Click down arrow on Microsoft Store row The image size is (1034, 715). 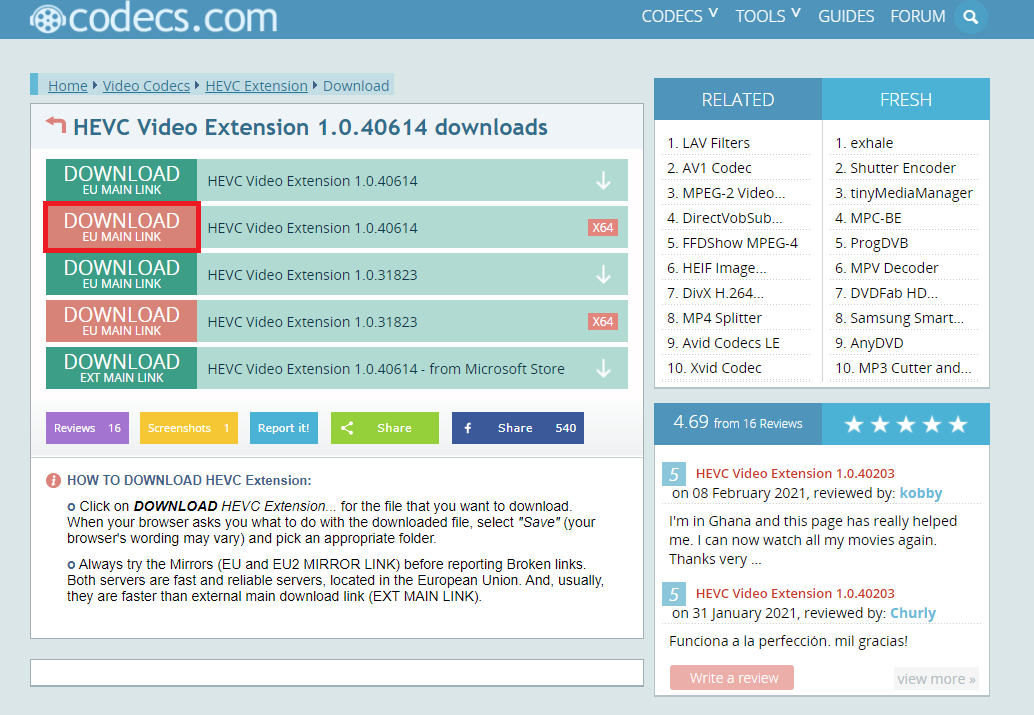[x=603, y=369]
